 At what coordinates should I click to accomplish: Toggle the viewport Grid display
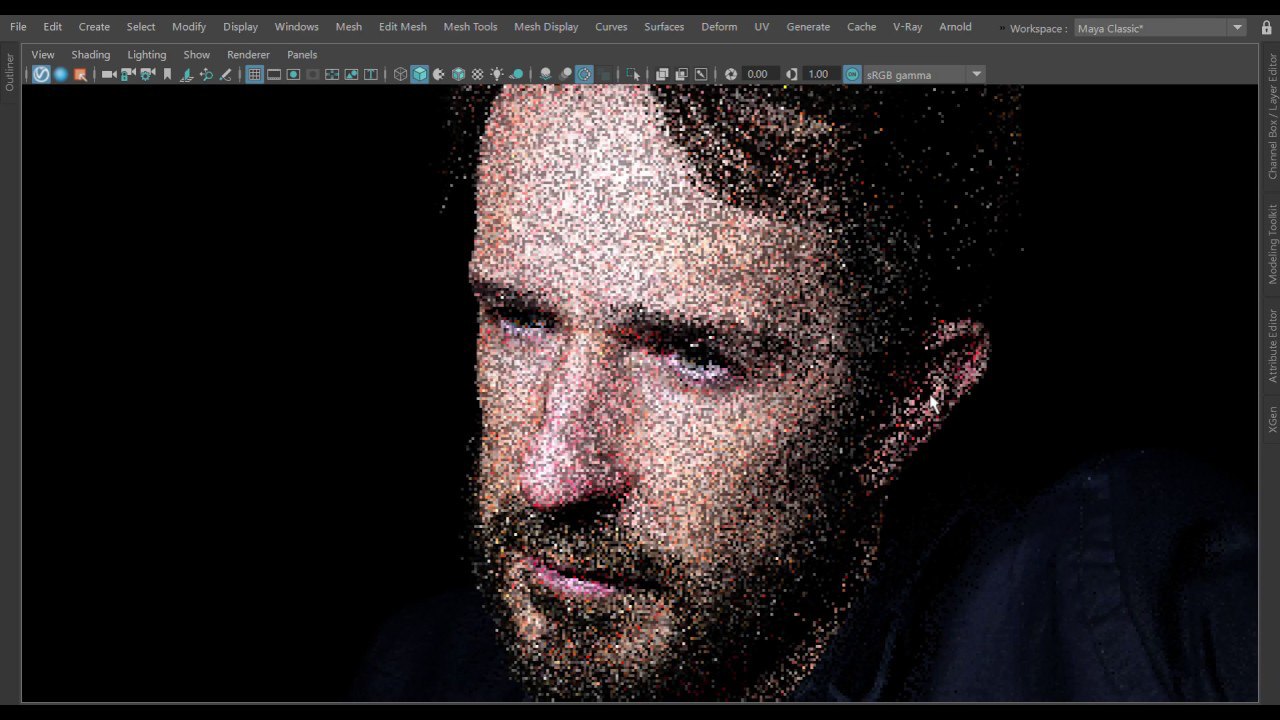(254, 74)
